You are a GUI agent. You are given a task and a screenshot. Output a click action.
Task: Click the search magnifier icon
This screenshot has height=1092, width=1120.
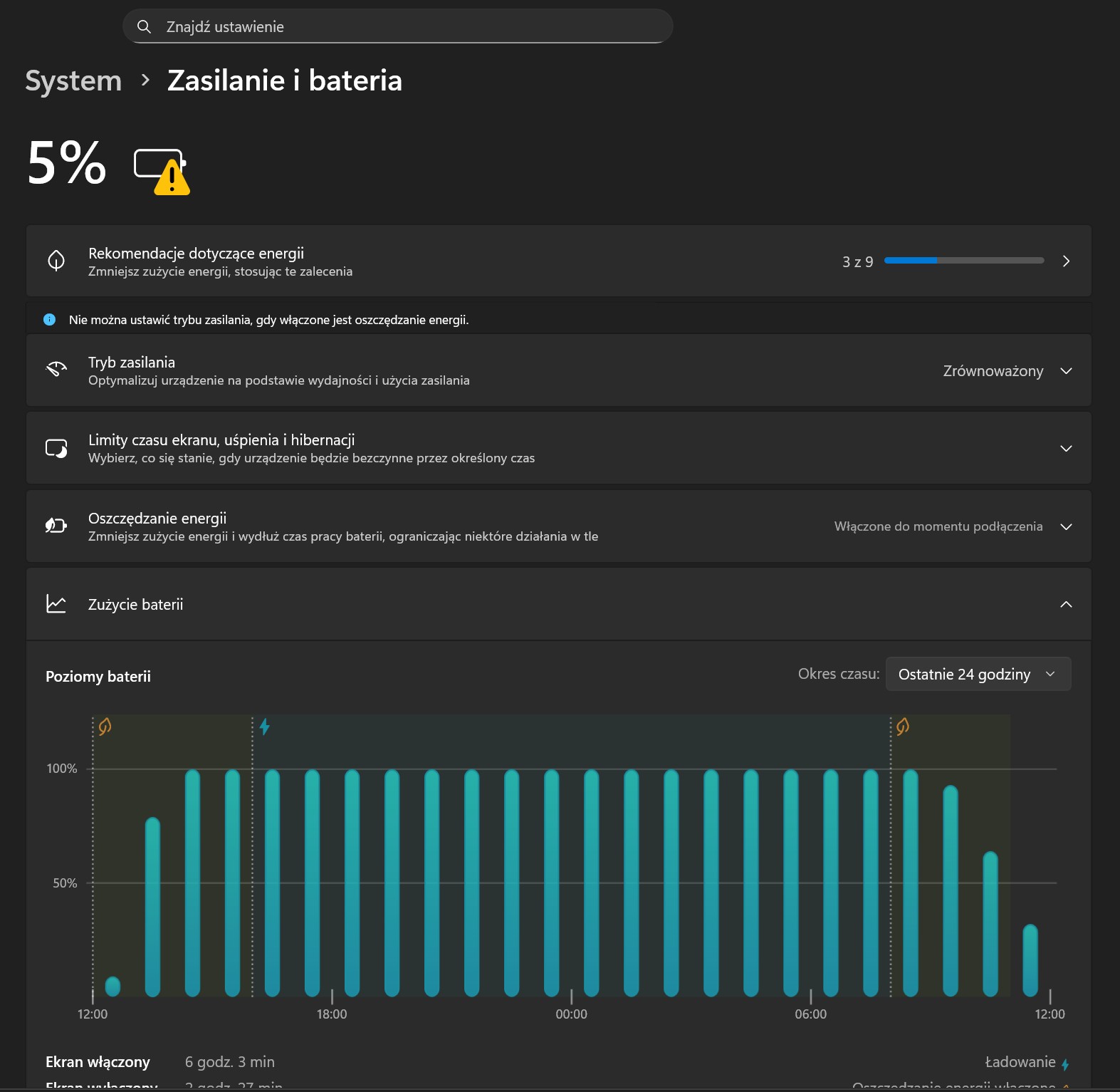tap(144, 27)
